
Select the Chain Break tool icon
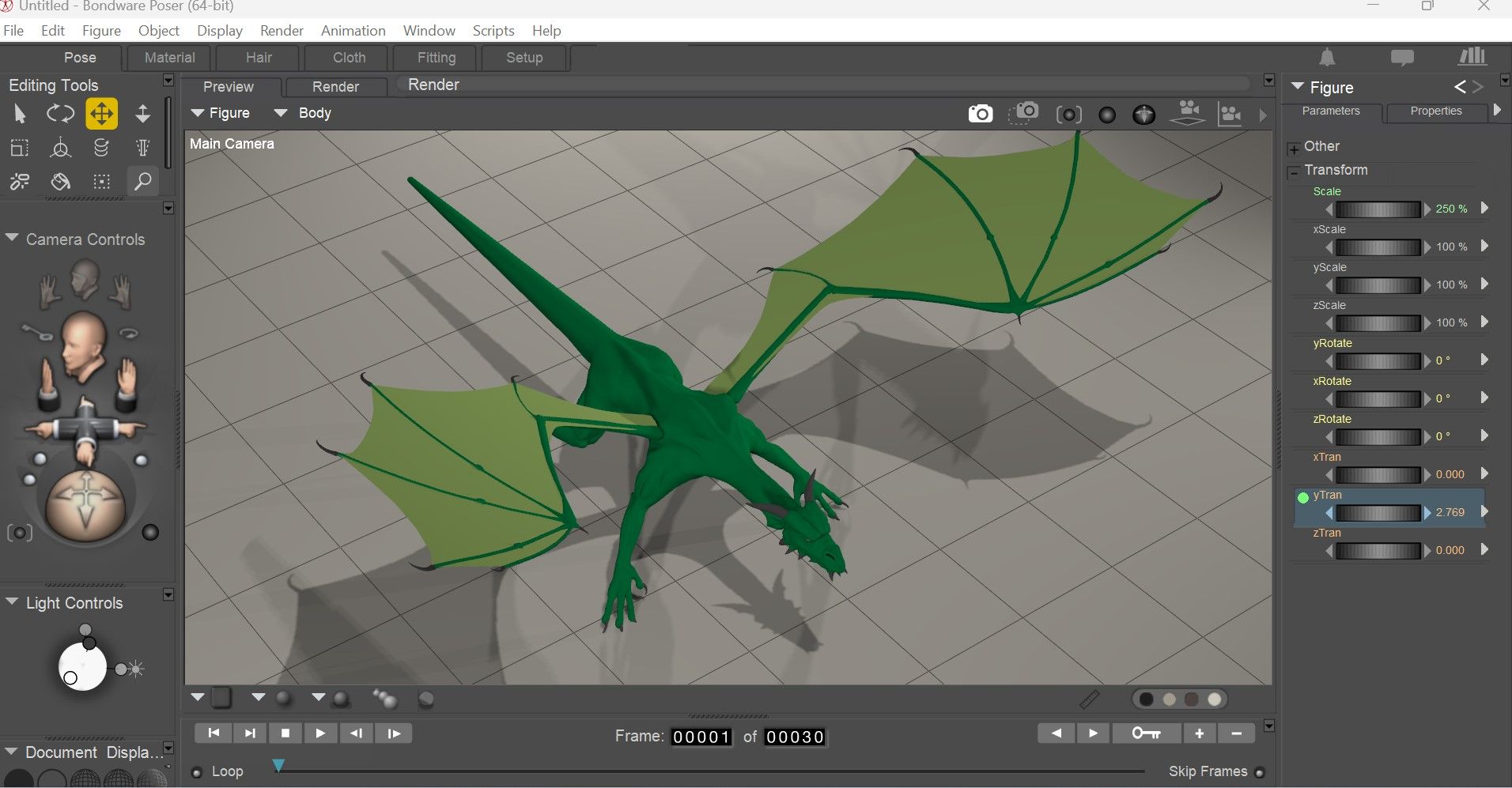pyautogui.click(x=20, y=182)
